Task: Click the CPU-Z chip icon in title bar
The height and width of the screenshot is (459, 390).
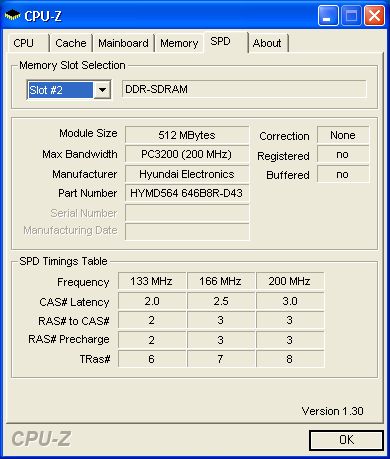Action: point(12,15)
